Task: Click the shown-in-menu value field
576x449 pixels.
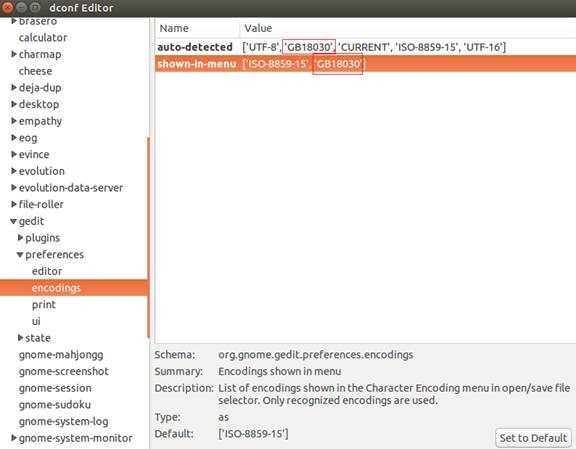Action: (x=303, y=64)
